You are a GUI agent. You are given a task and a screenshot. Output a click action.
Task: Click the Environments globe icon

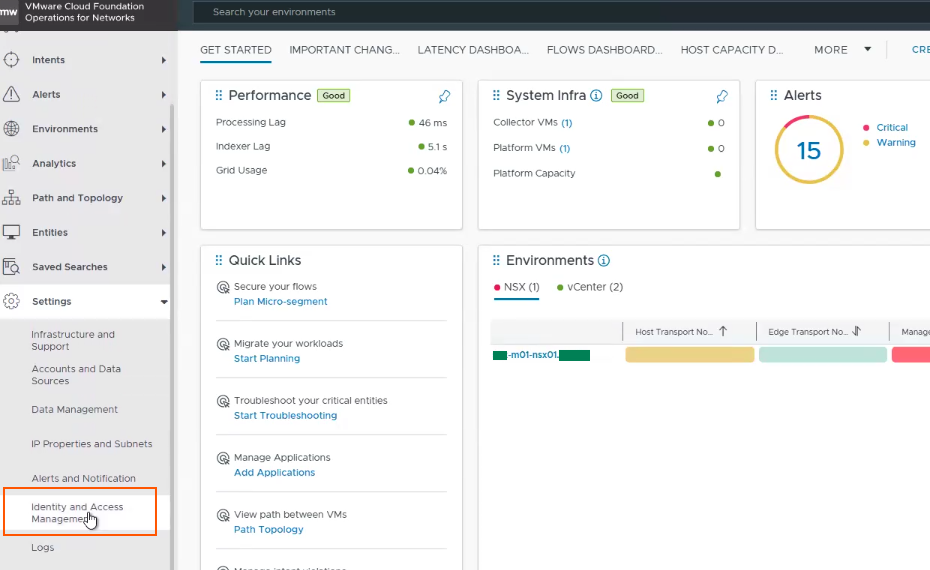pyautogui.click(x=11, y=129)
